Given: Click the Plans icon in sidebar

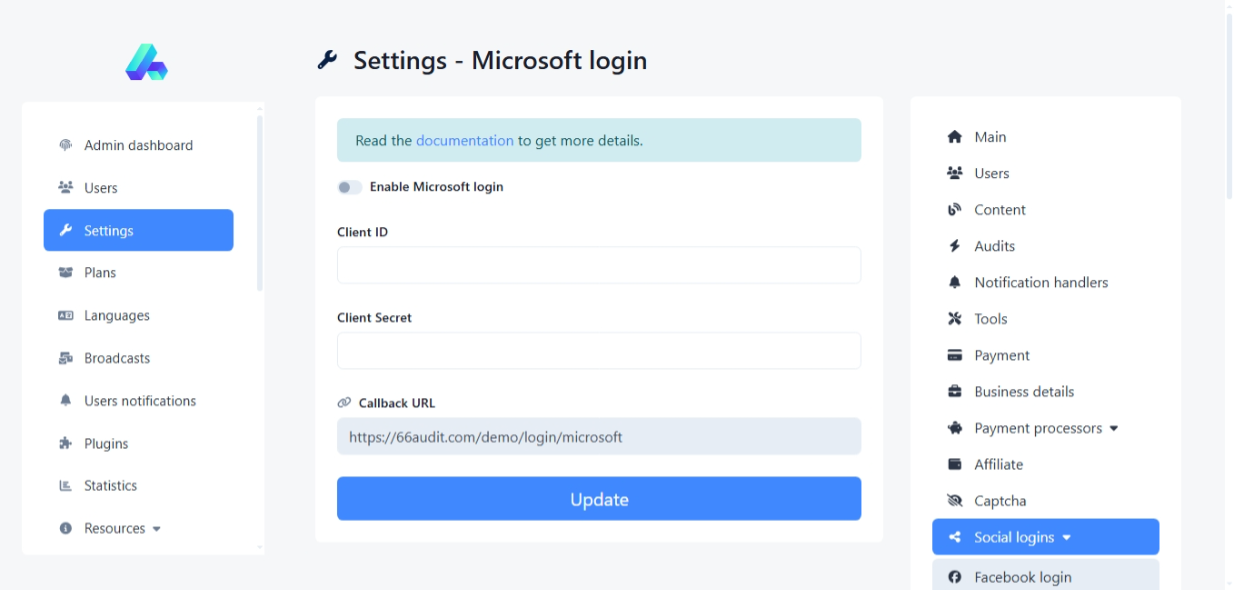Looking at the screenshot, I should 66,273.
